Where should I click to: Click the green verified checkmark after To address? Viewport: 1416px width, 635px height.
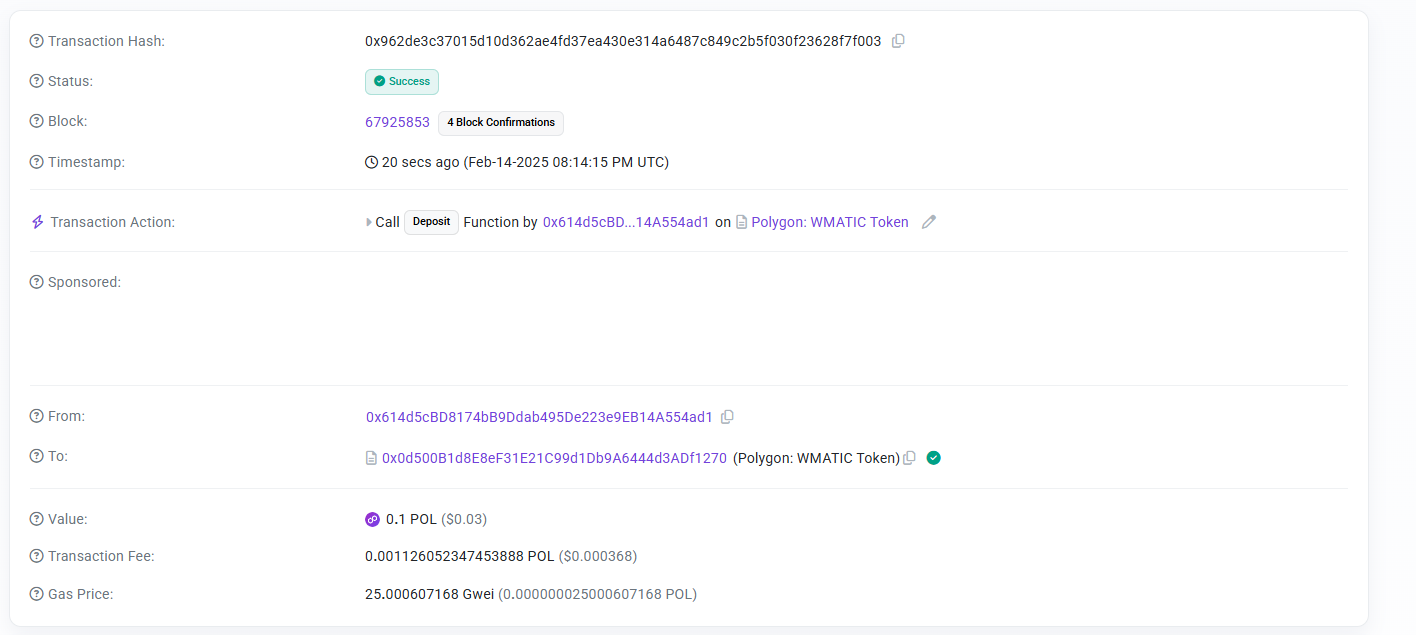(934, 458)
